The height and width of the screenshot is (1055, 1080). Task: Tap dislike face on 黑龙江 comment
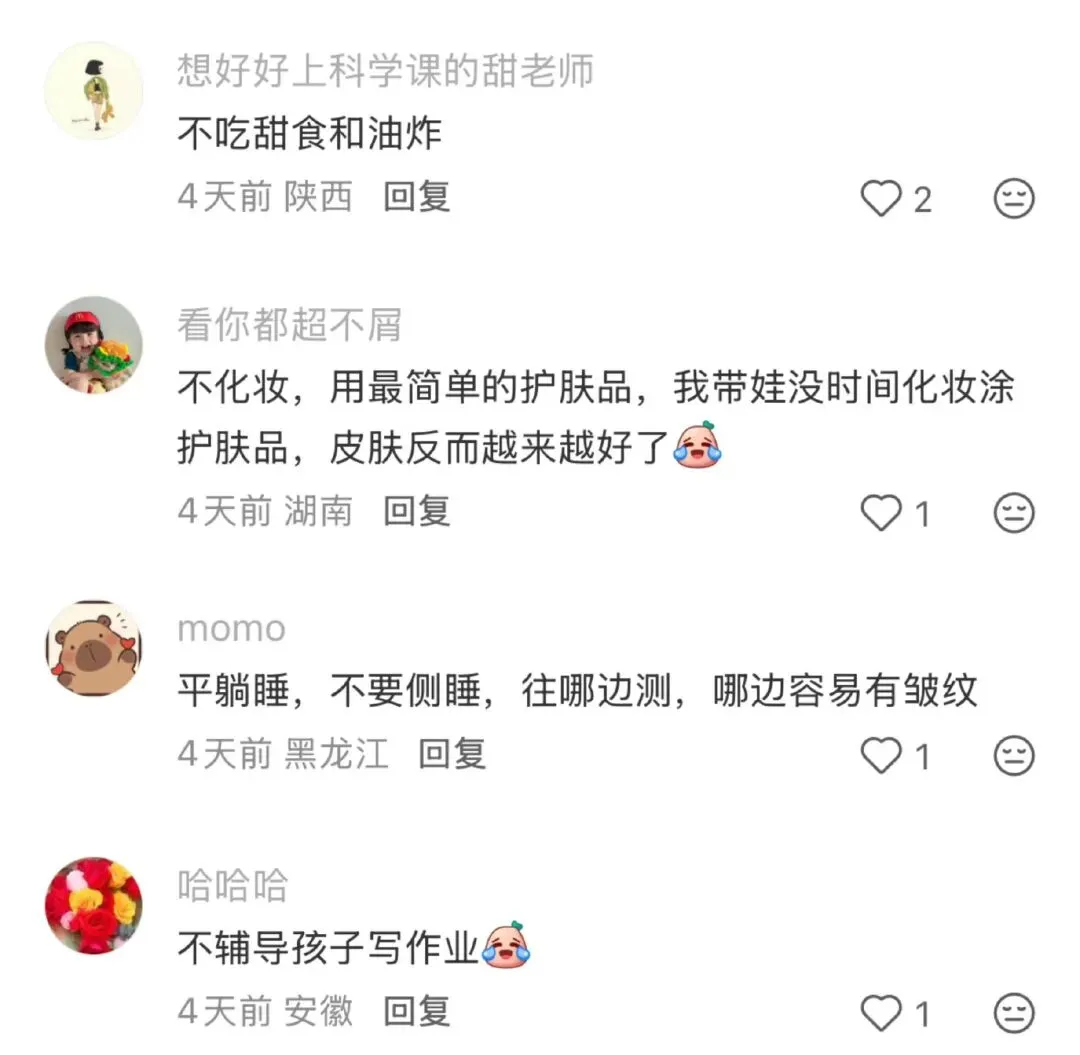coord(1014,755)
